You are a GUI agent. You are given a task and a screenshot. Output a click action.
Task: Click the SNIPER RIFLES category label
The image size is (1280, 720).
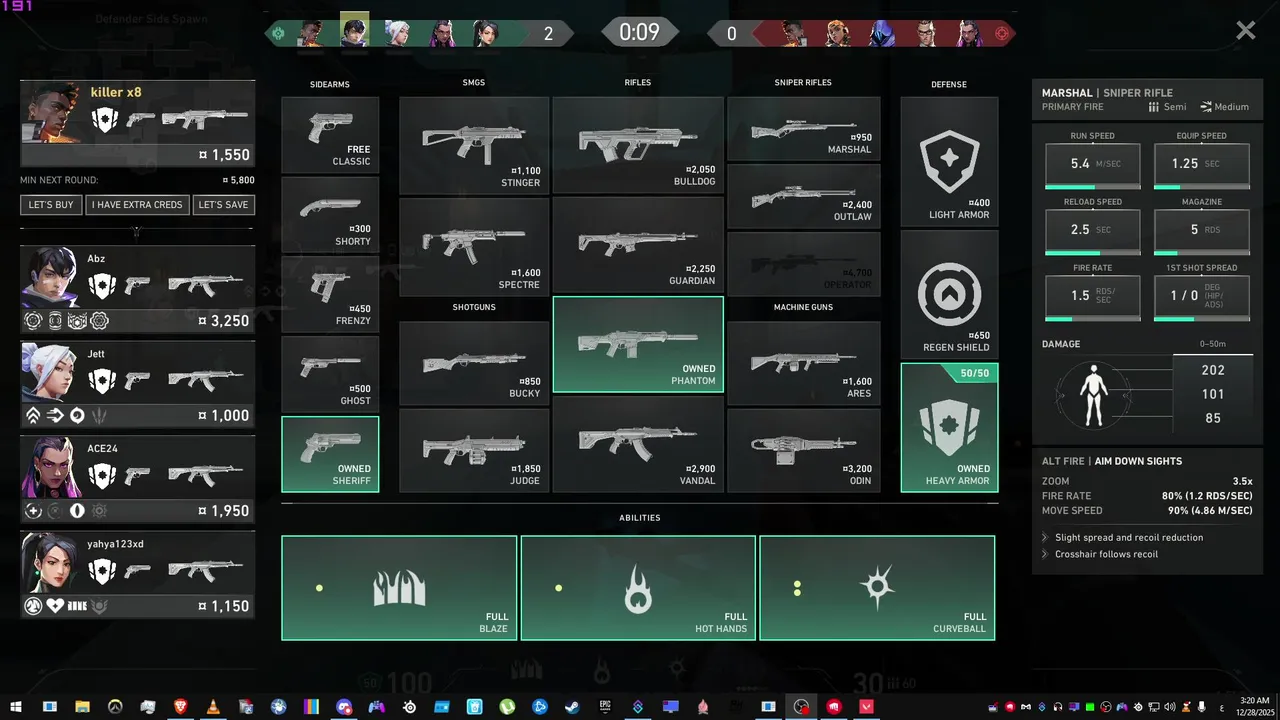tap(803, 83)
